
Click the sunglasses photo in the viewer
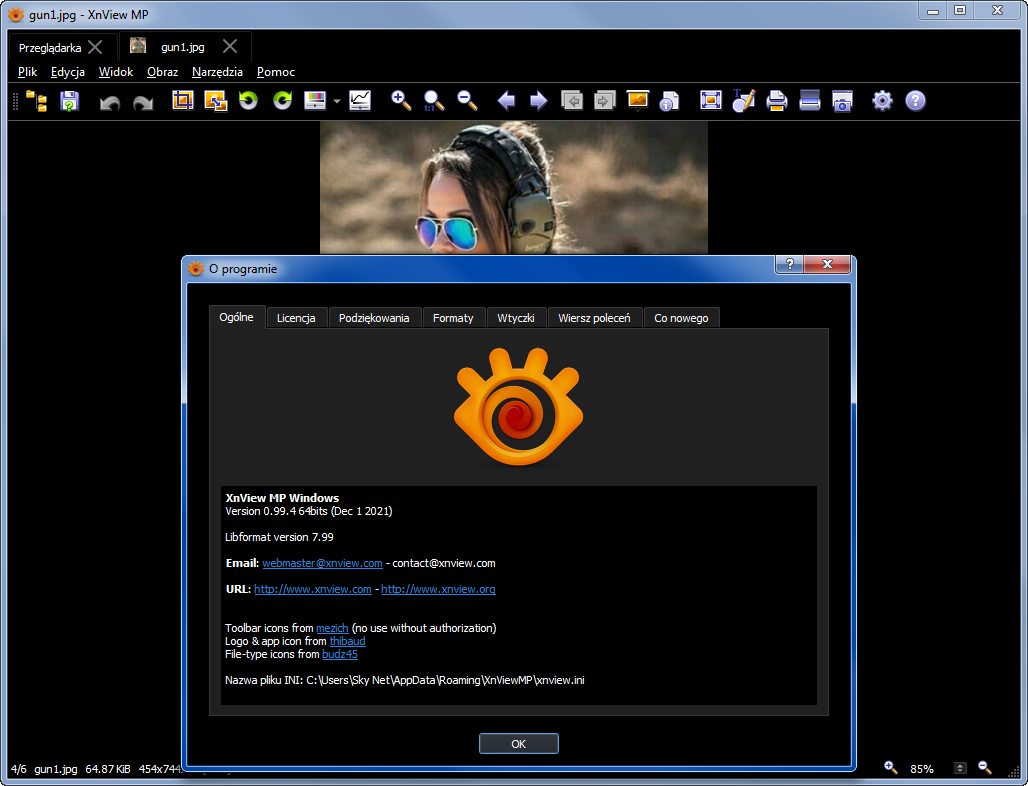[513, 187]
